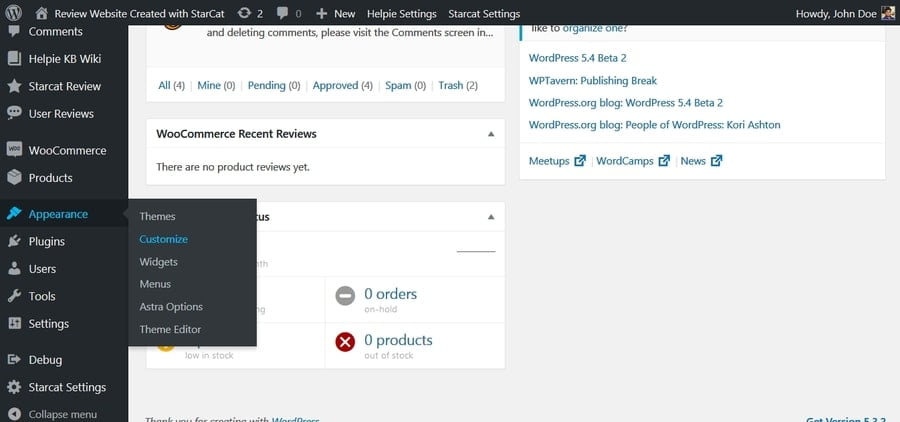Open the site home icon in admin bar
Viewport: 900px width, 422px height.
point(41,13)
